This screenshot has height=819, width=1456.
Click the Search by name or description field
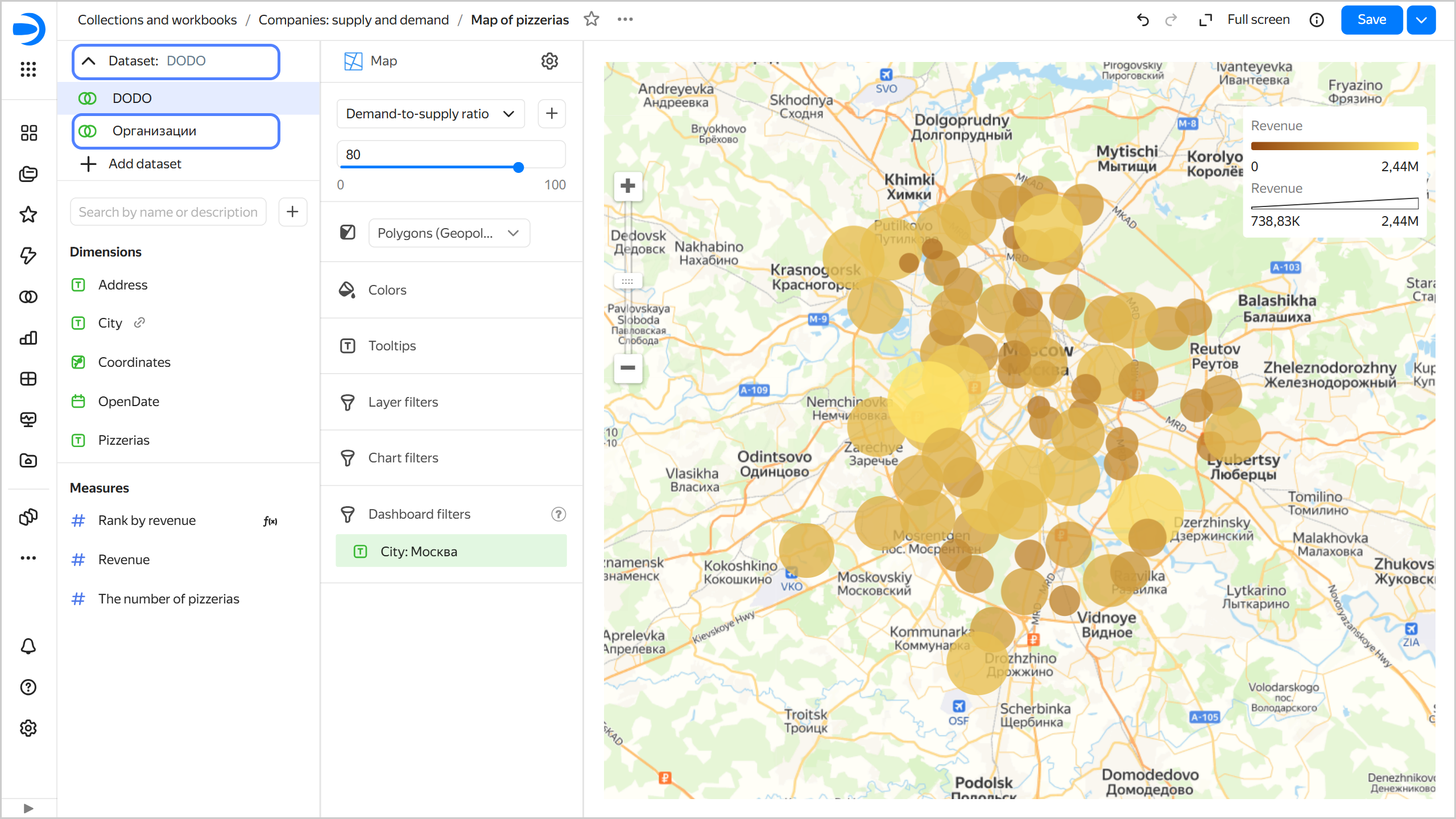point(168,212)
